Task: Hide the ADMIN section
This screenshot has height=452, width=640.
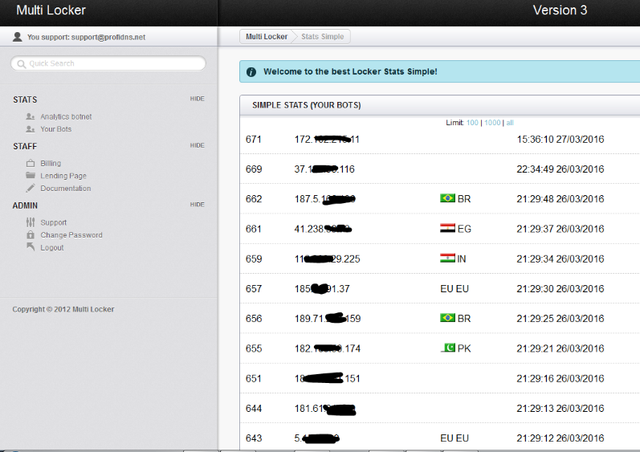Action: pos(197,205)
